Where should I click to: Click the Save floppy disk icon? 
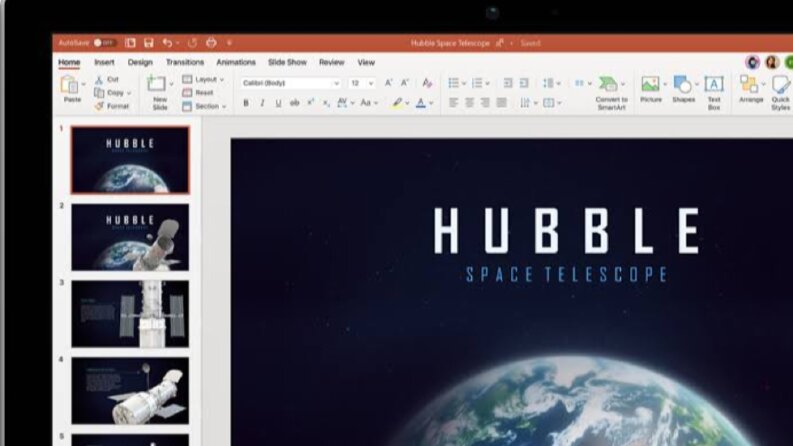[149, 43]
